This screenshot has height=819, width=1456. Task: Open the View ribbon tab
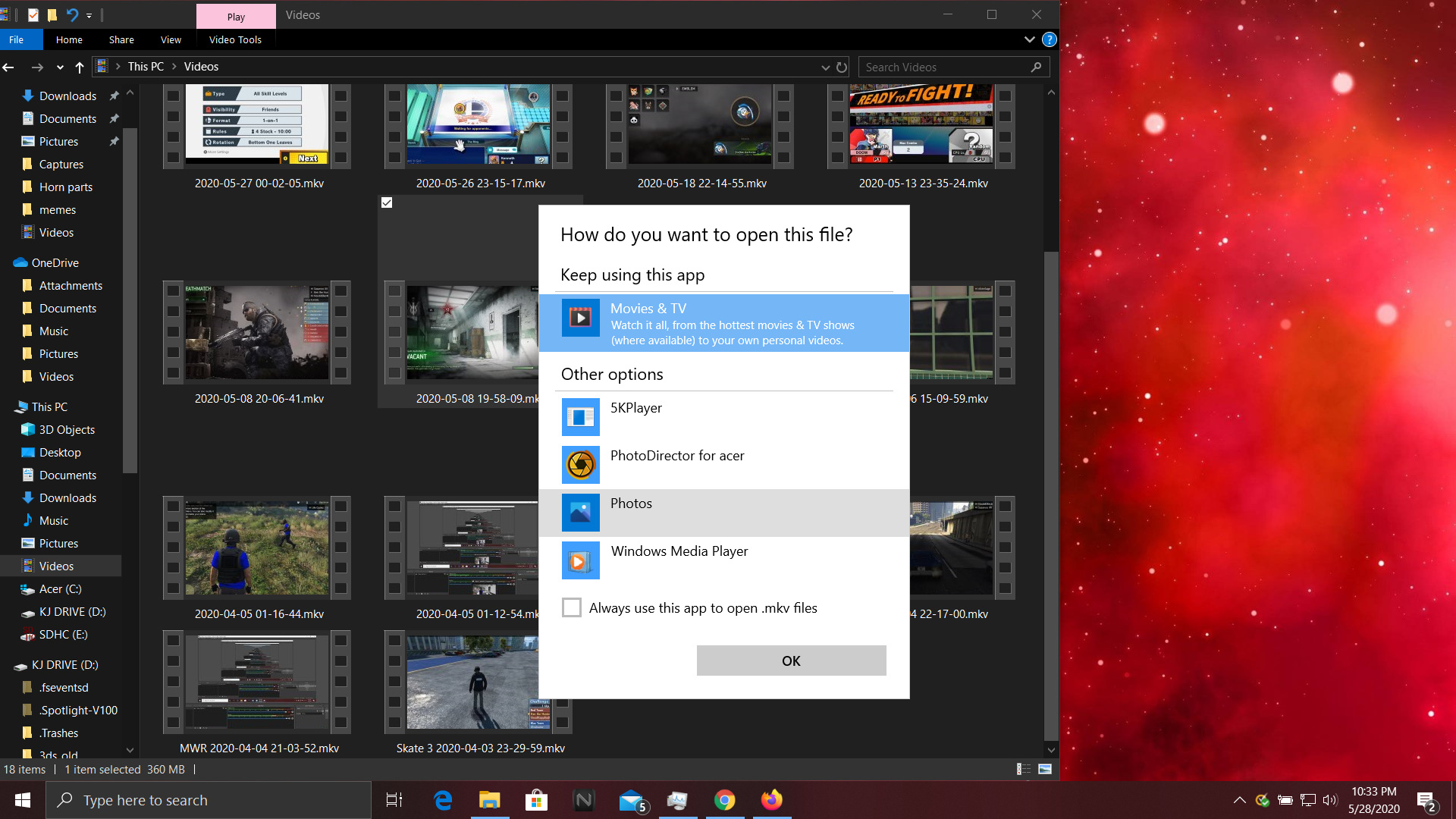[171, 39]
